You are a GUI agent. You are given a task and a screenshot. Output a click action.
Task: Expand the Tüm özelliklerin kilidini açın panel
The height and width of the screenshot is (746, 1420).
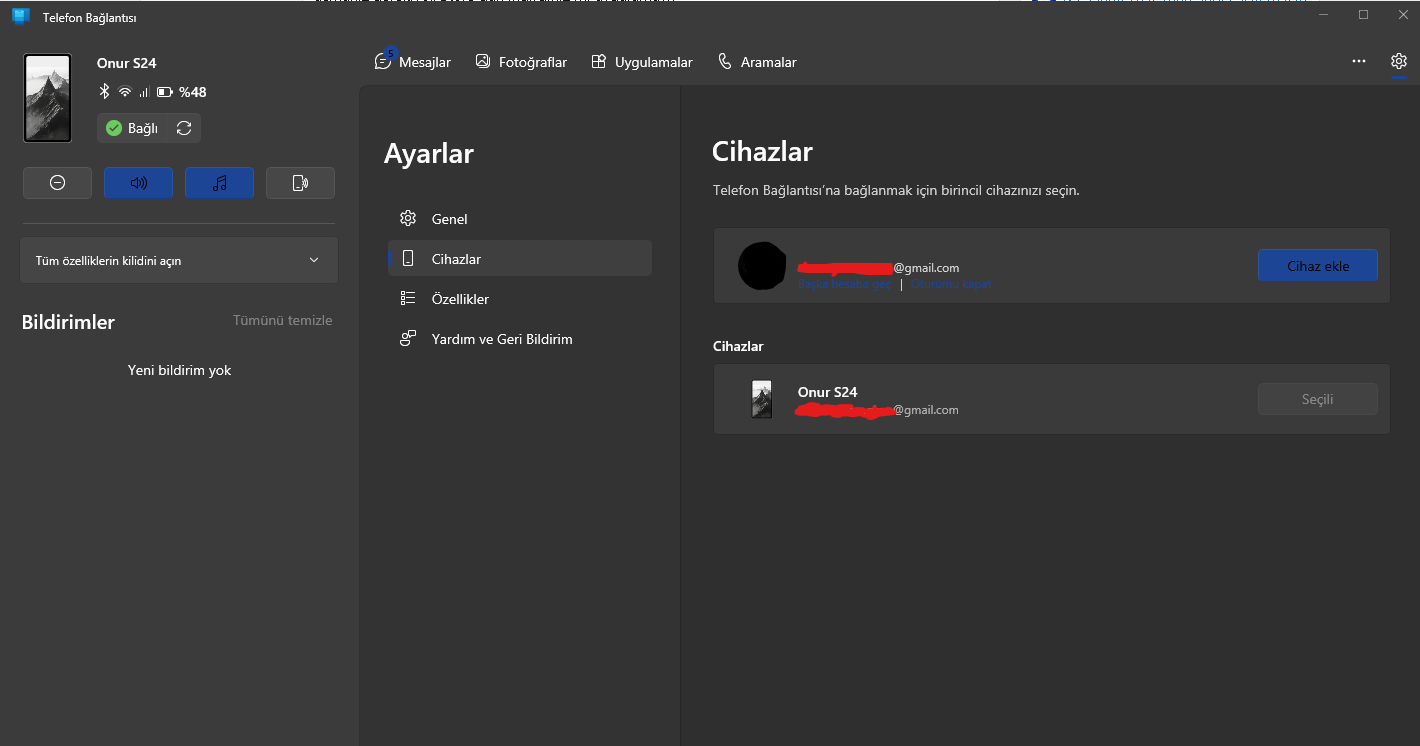[179, 260]
